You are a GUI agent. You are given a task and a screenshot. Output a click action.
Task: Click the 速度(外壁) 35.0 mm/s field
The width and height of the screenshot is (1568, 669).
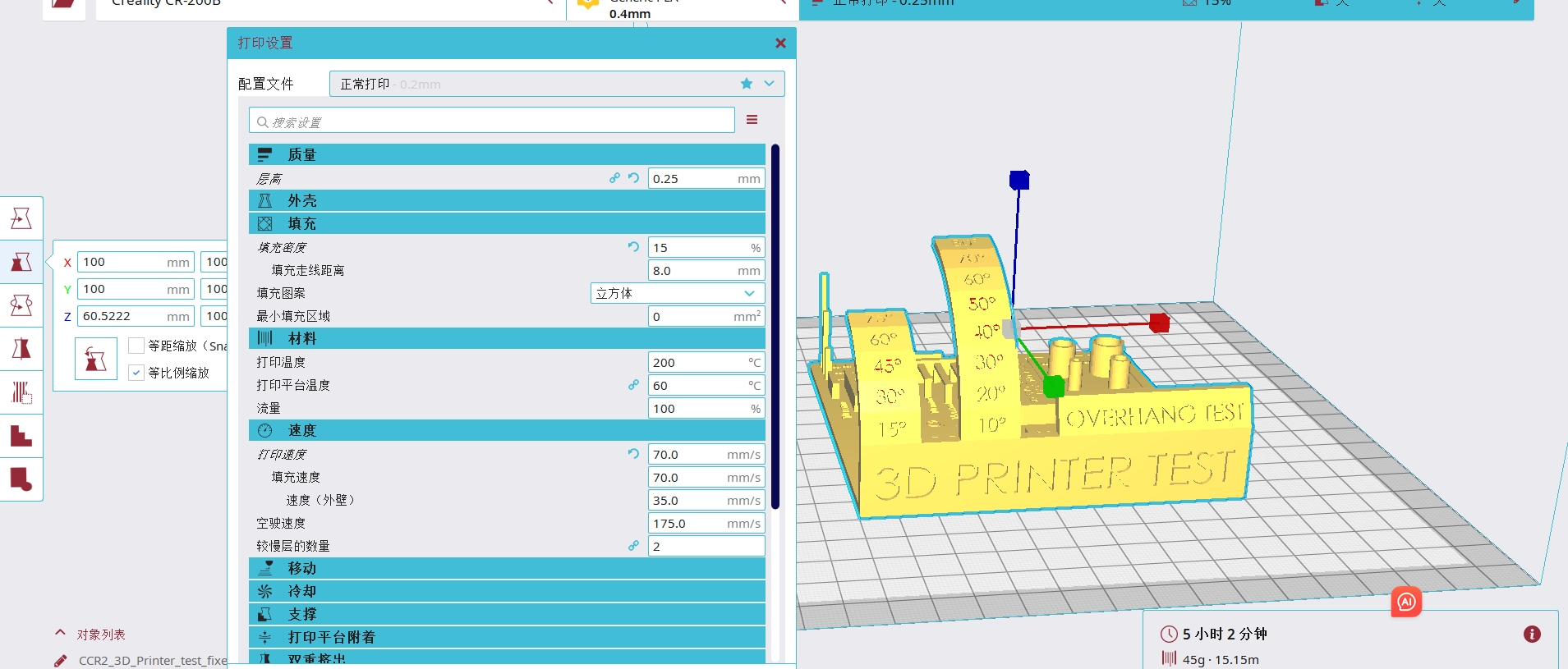pos(706,500)
